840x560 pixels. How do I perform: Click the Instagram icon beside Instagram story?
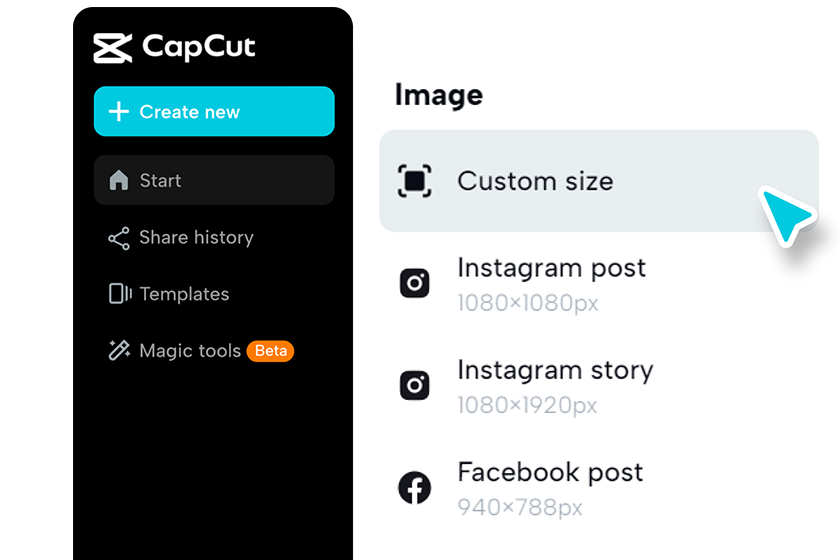coord(415,385)
